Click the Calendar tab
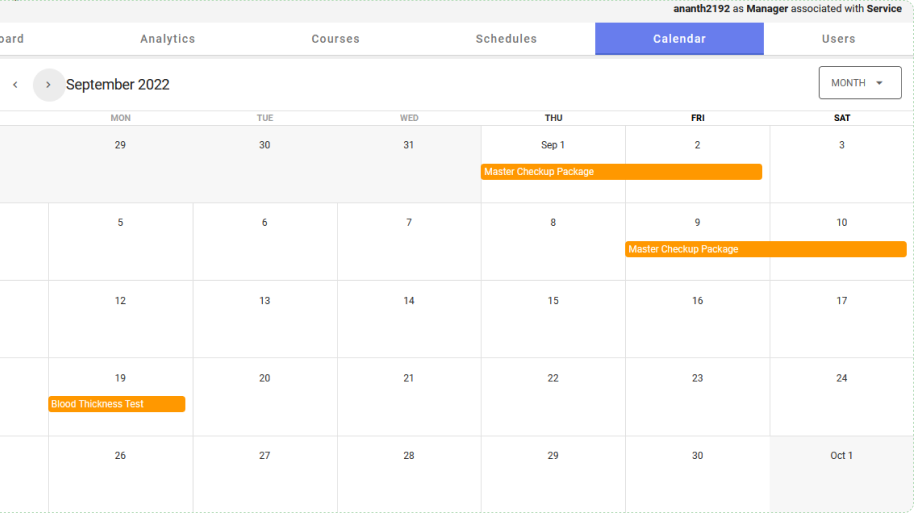The height and width of the screenshot is (513, 914). 679,39
